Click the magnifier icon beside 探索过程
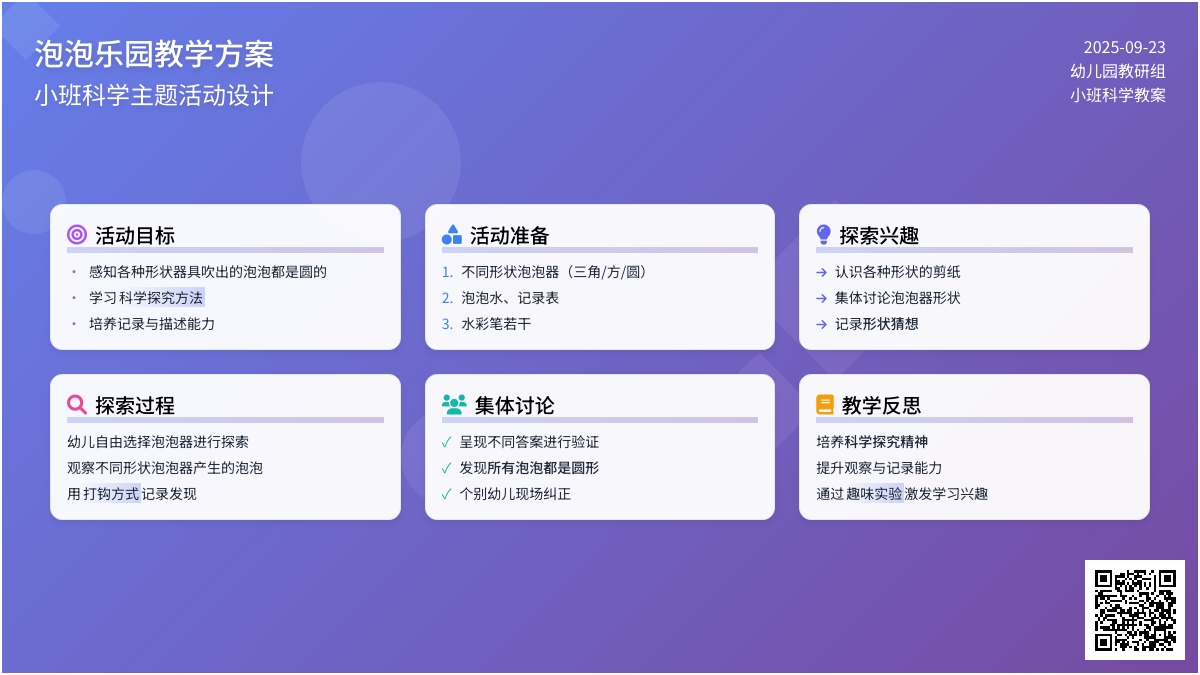The width and height of the screenshot is (1200, 675). coord(77,405)
